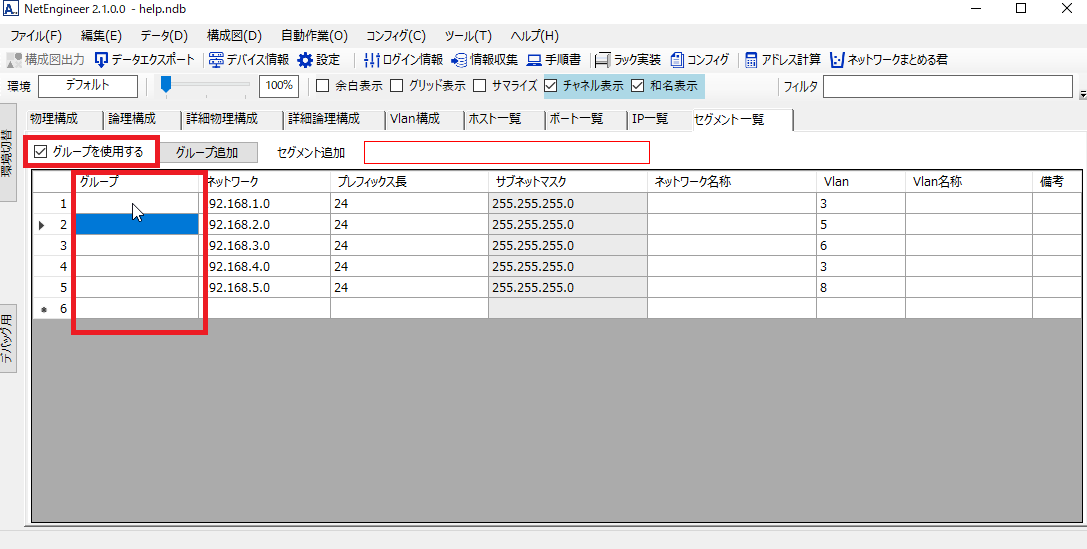Click the グループ追加 button

[x=207, y=153]
